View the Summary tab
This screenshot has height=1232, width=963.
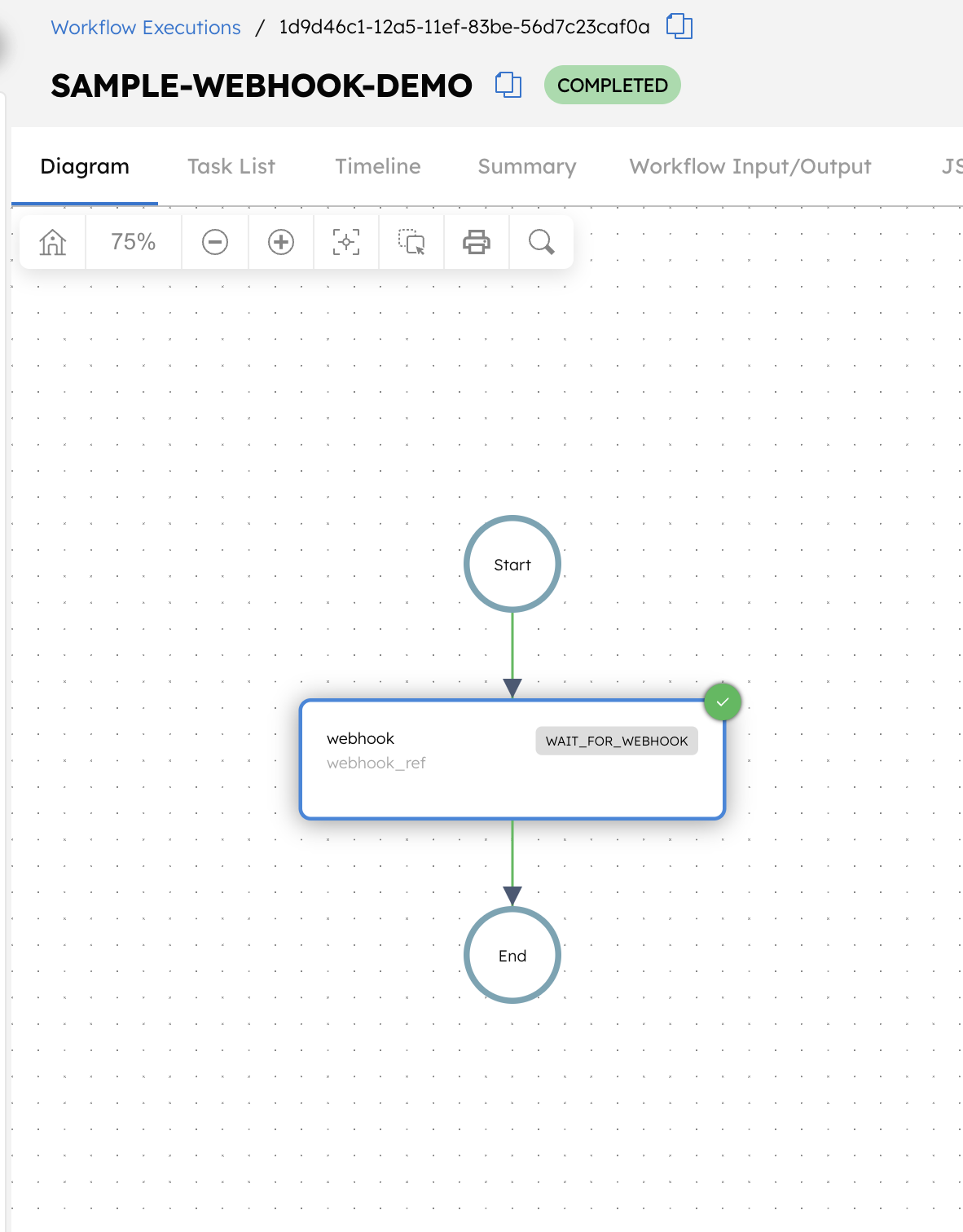coord(526,166)
